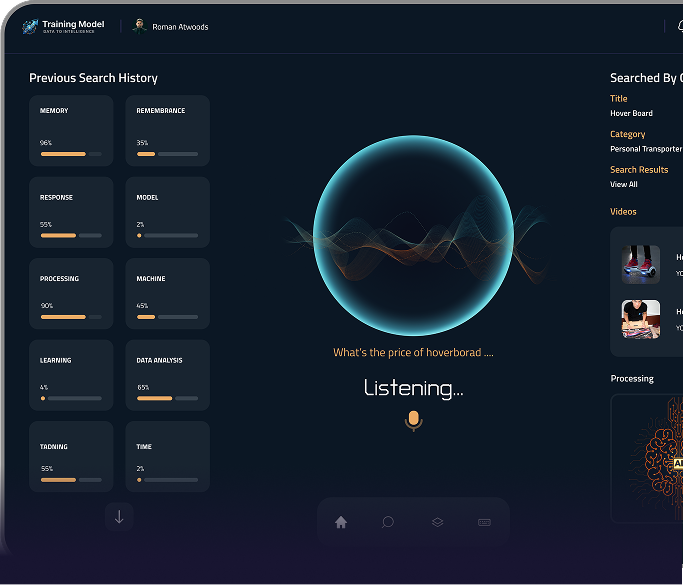This screenshot has height=585, width=683.
Task: Open the Memory history card
Action: click(71, 130)
